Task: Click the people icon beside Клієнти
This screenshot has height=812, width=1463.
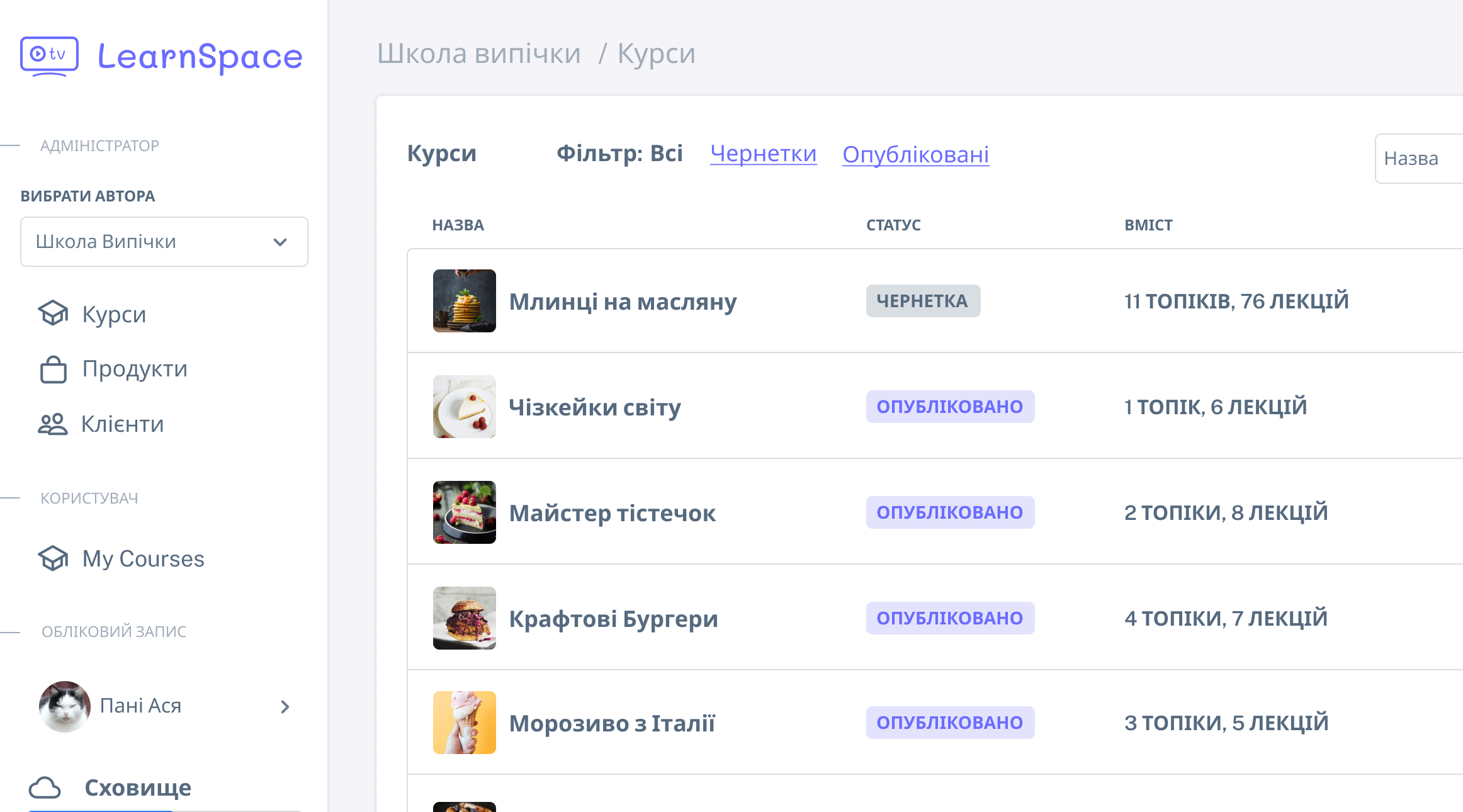Action: (52, 424)
